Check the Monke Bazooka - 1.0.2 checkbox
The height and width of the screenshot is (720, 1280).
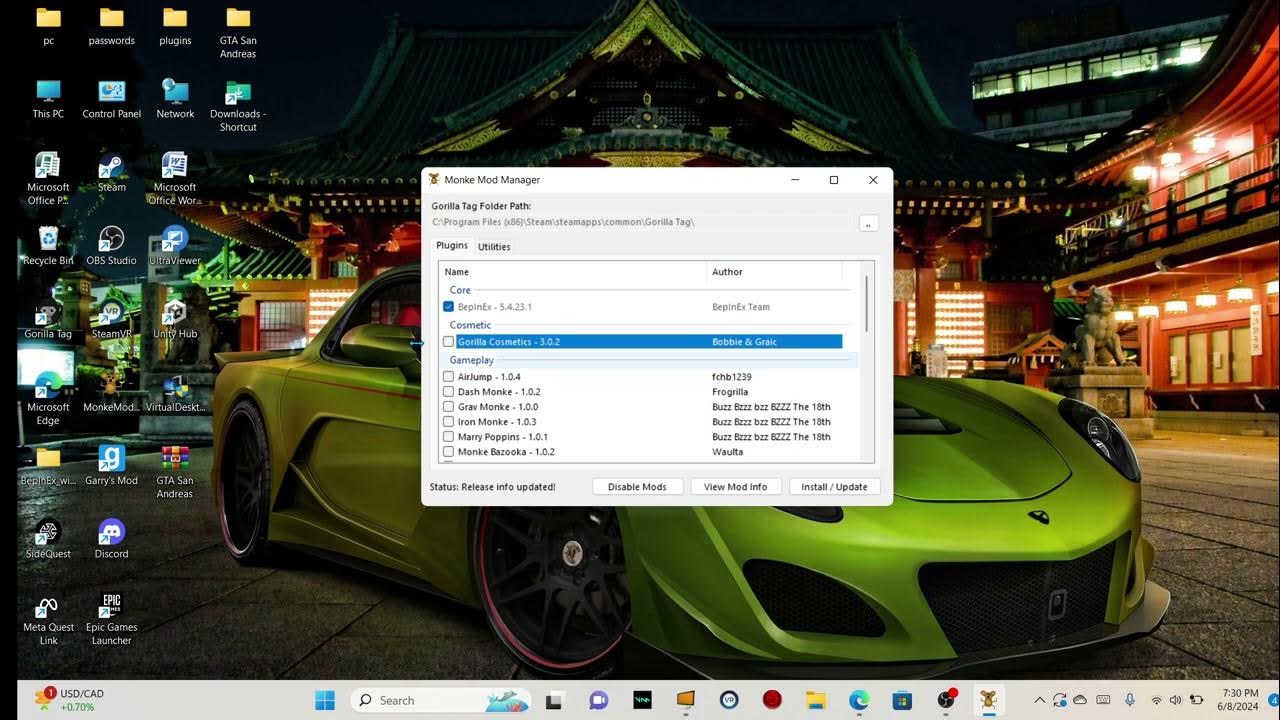448,452
